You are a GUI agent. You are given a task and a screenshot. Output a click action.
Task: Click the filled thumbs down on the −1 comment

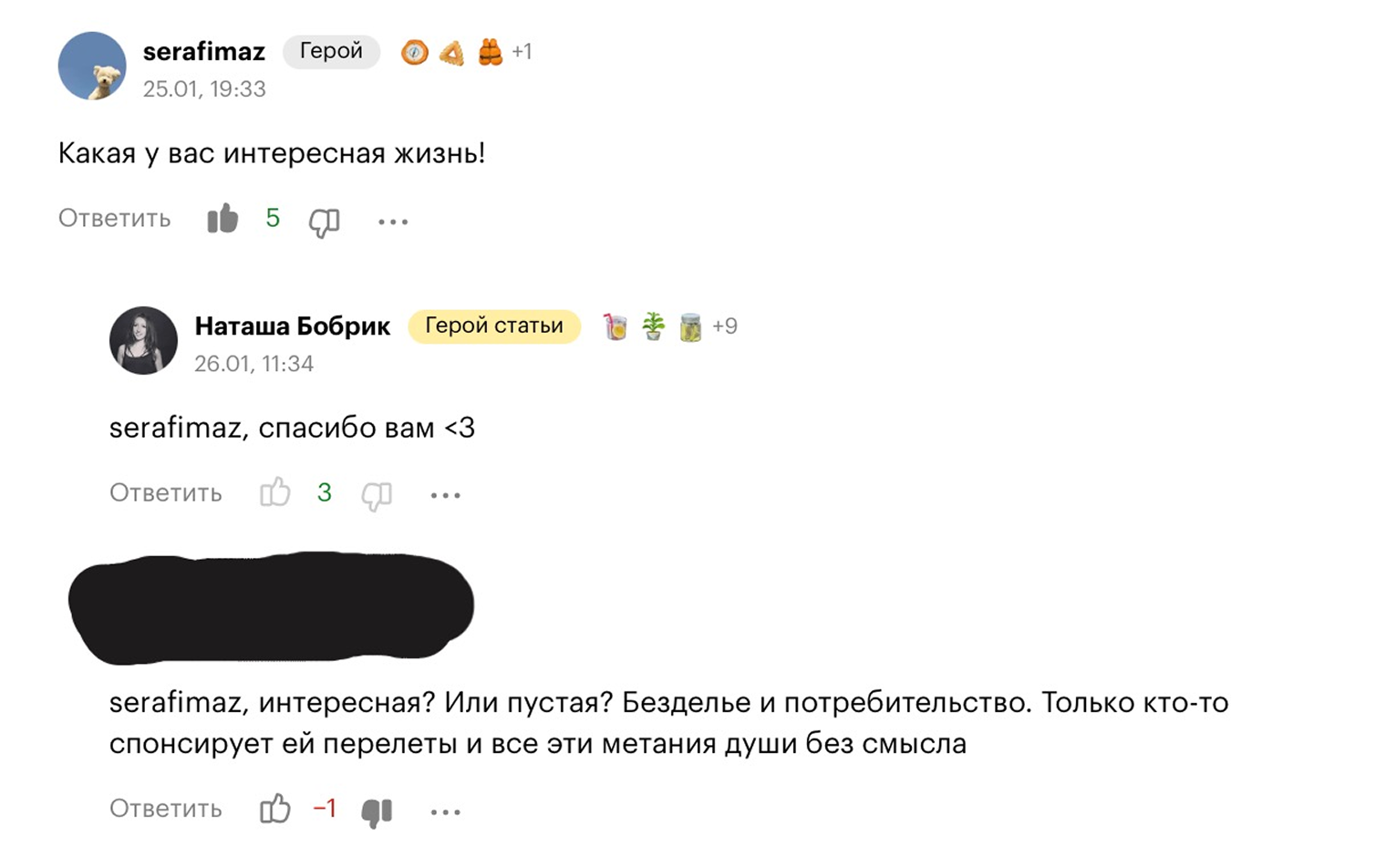(377, 811)
